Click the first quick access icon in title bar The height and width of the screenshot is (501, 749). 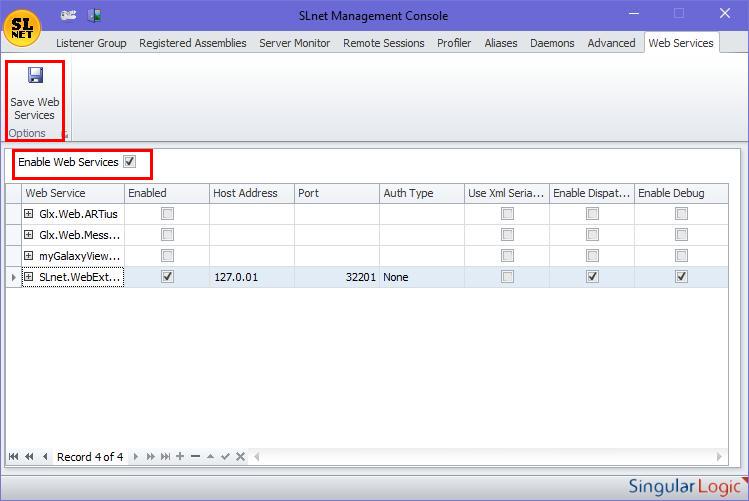tap(68, 15)
